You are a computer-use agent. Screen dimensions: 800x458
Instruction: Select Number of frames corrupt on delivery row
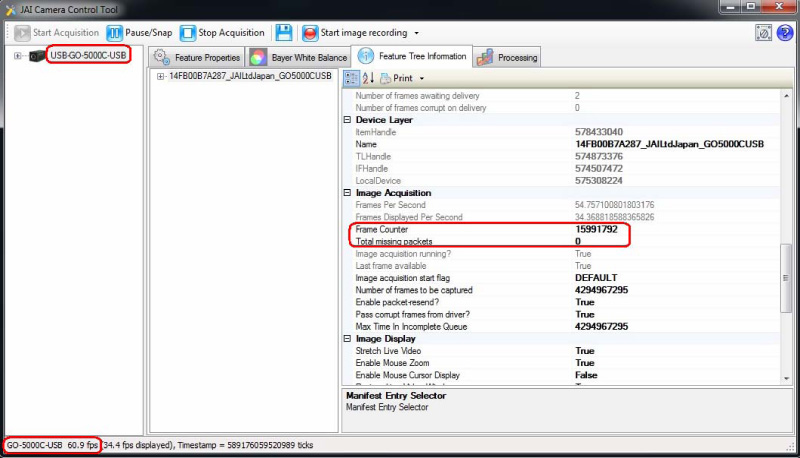[561, 108]
